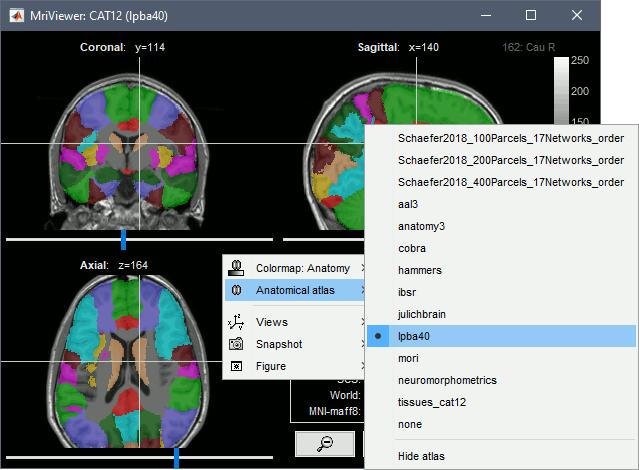
Task: Click the Figure icon in context menu
Action: coord(236,366)
